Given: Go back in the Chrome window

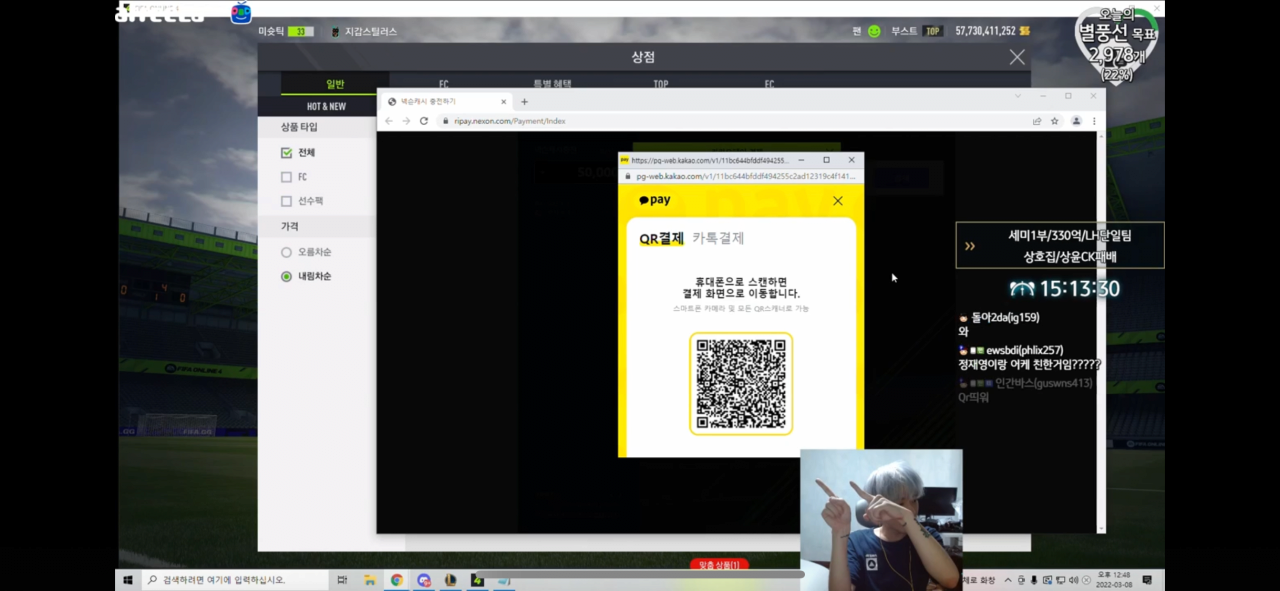Looking at the screenshot, I should 389,121.
